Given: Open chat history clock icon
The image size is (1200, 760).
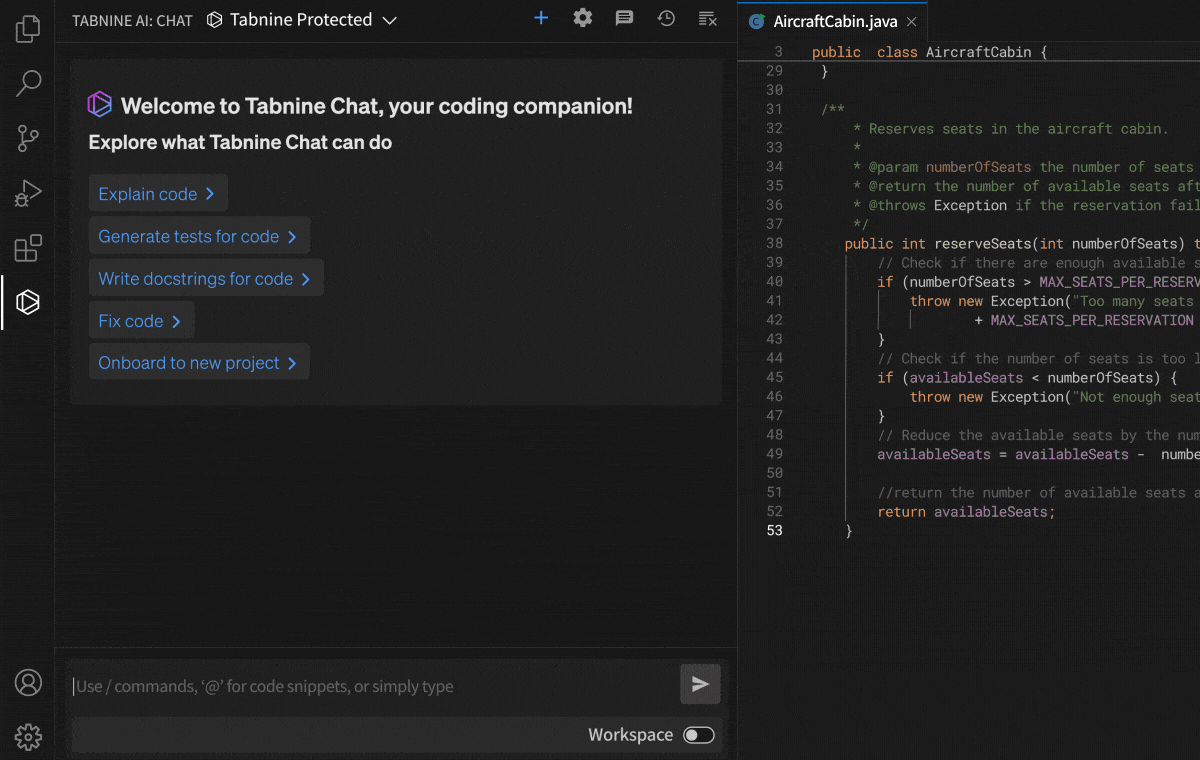Looking at the screenshot, I should (x=665, y=18).
